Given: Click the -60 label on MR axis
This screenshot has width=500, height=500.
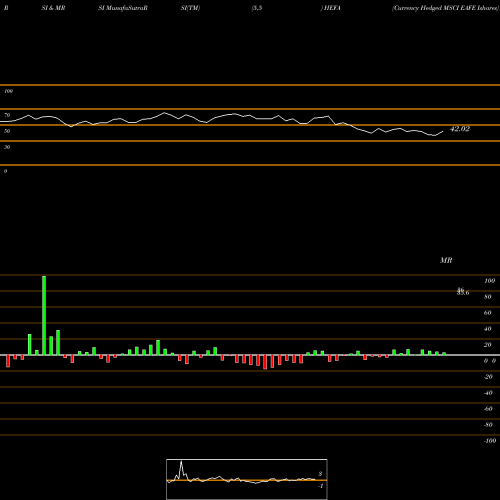Looking at the screenshot, I should 488,409.
